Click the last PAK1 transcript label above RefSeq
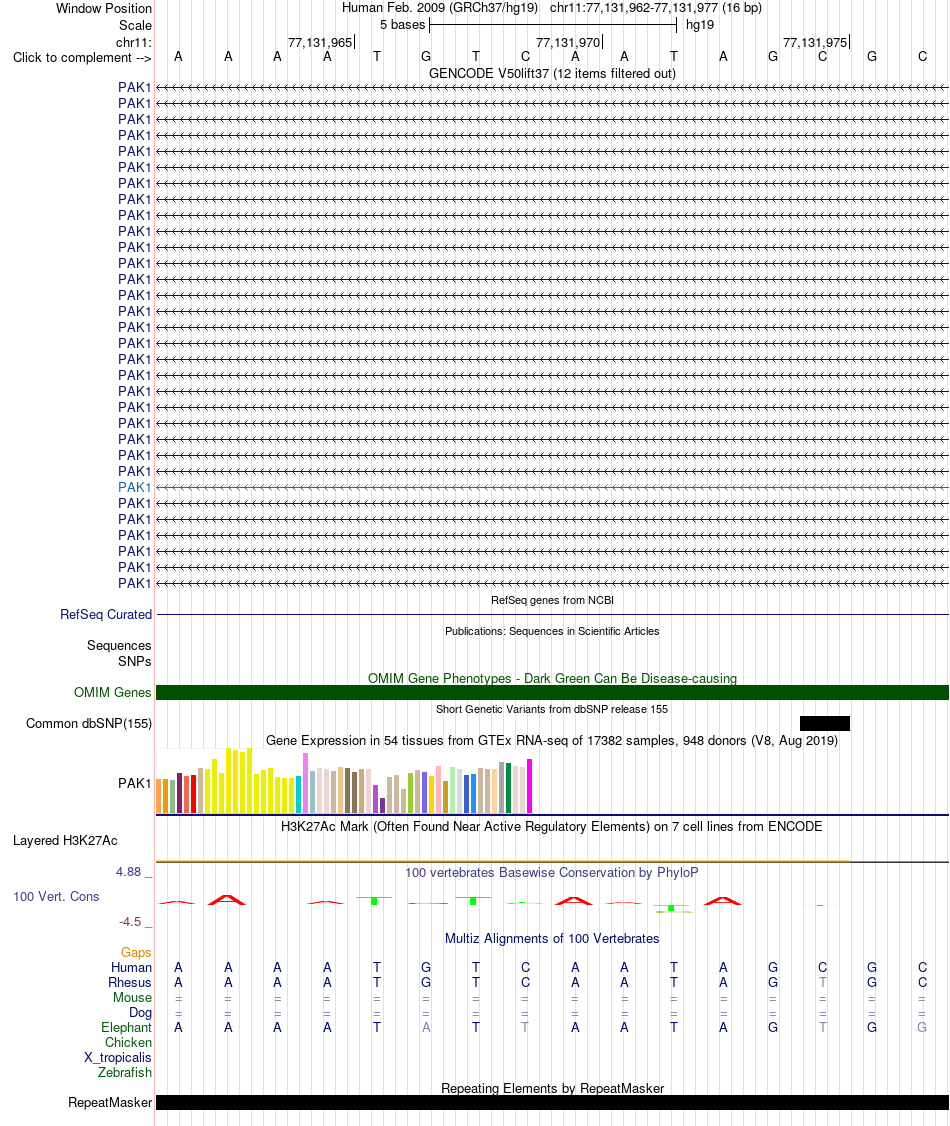The width and height of the screenshot is (950, 1126). click(135, 583)
